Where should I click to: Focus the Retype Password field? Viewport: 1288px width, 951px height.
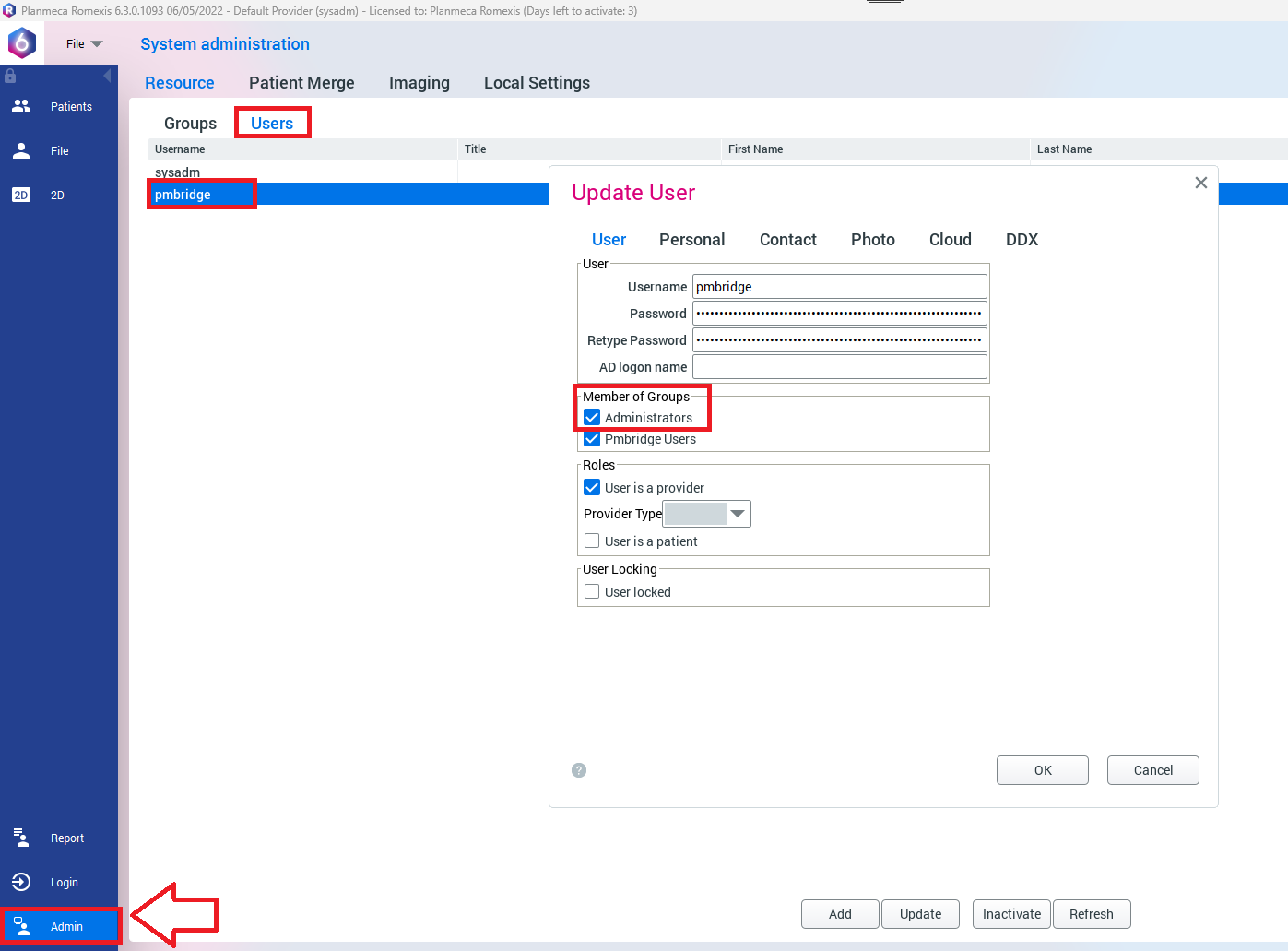coord(840,340)
